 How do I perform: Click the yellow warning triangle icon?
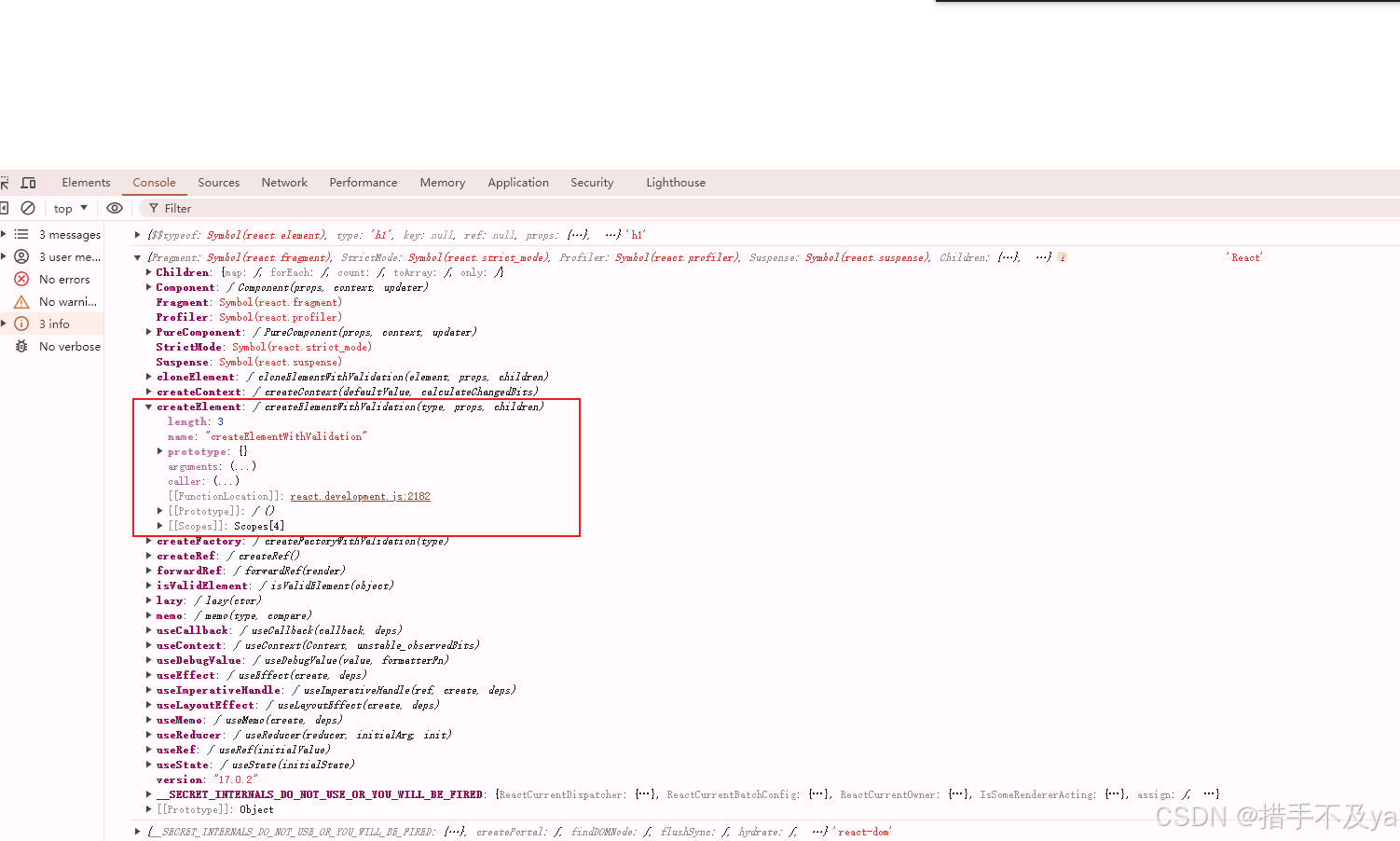click(x=21, y=302)
